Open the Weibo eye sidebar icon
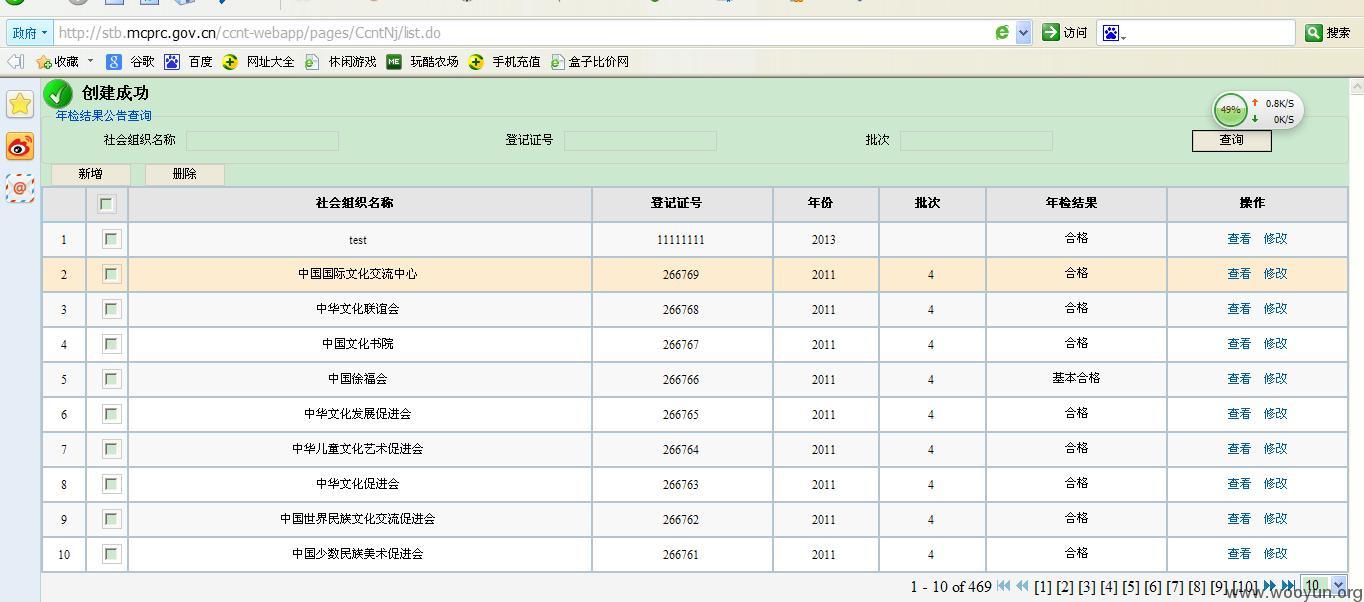This screenshot has width=1364, height=602. click(20, 147)
